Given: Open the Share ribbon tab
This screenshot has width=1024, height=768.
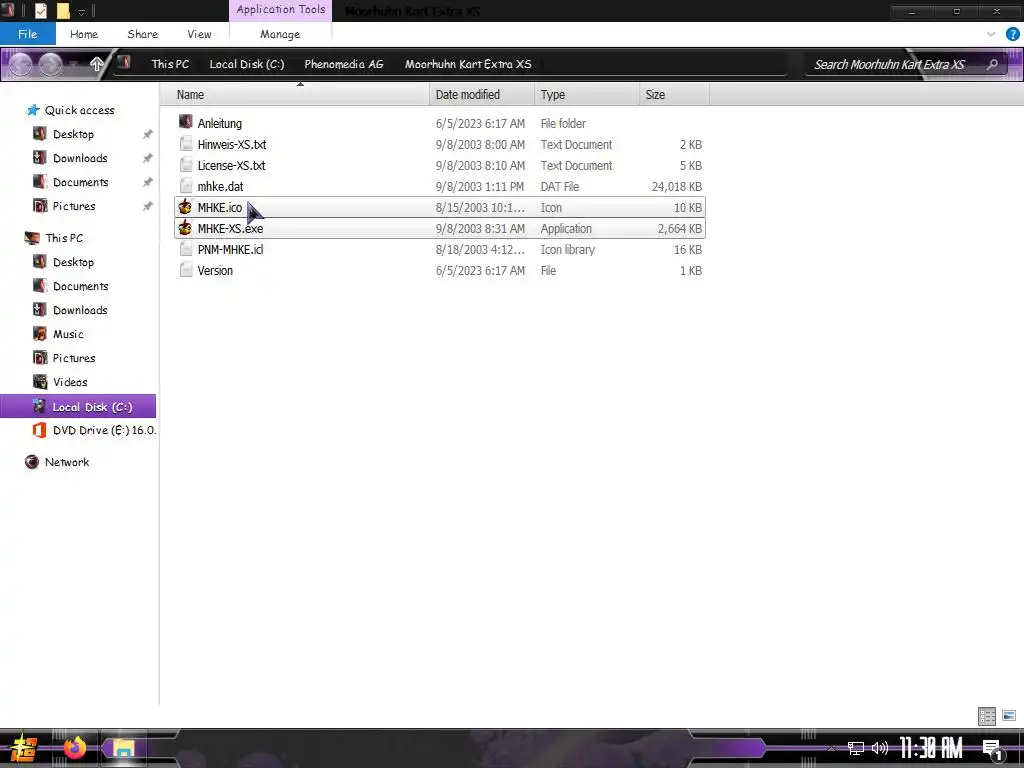Looking at the screenshot, I should tap(142, 34).
